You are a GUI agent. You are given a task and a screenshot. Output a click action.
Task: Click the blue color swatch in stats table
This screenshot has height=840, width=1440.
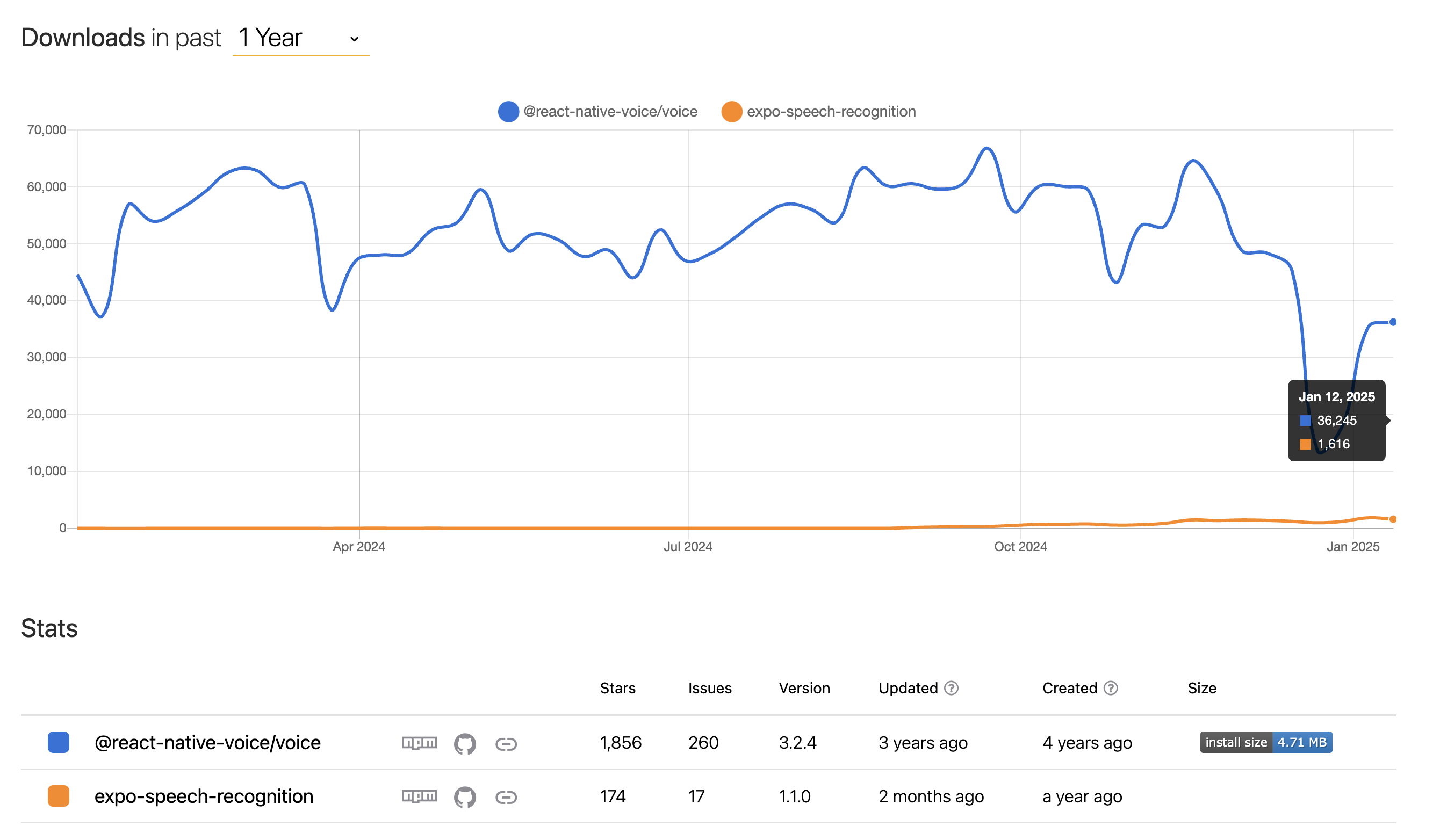pos(58,742)
